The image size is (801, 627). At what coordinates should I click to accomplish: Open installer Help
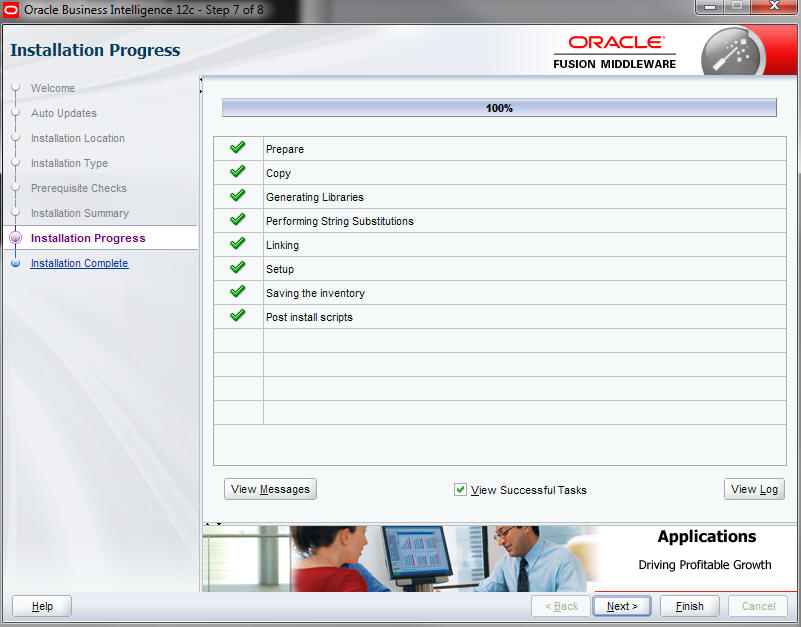[x=42, y=606]
